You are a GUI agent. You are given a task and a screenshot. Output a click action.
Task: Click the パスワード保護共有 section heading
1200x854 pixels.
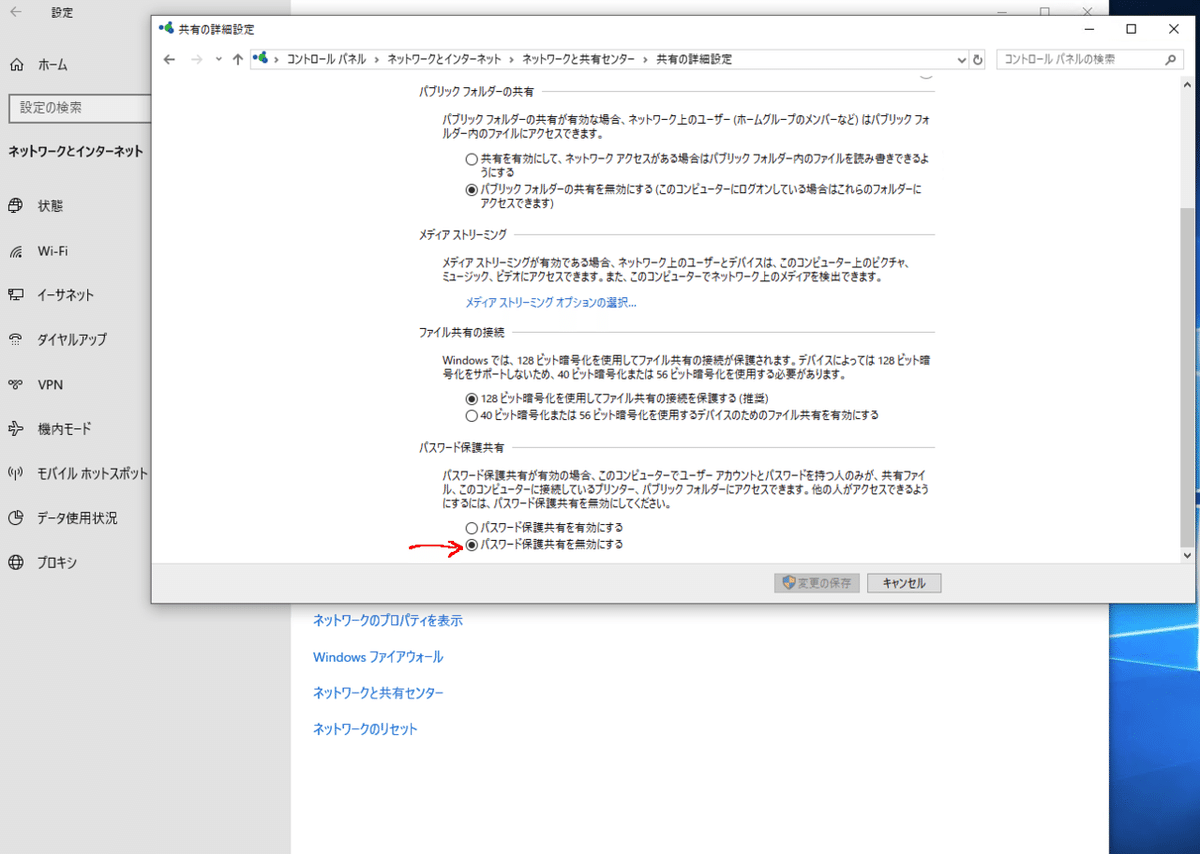tap(461, 448)
